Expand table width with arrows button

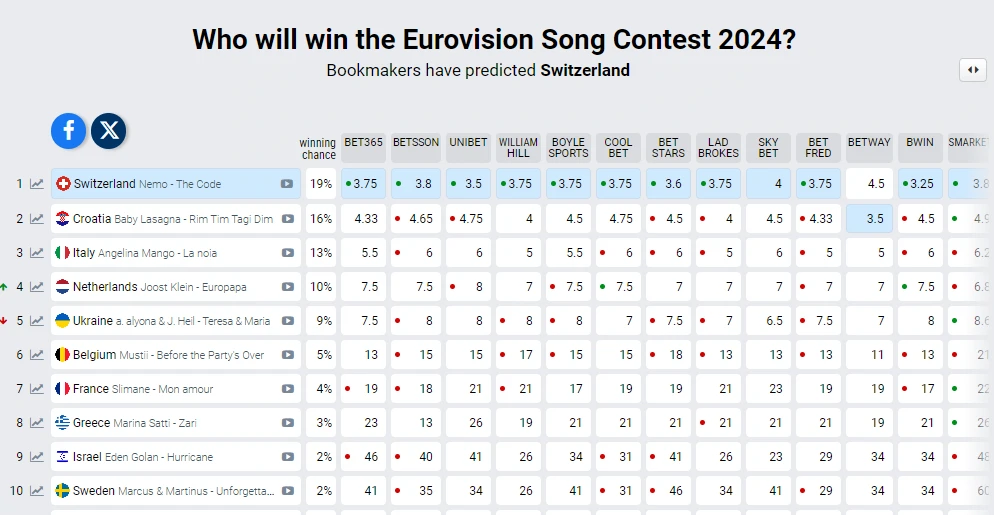tap(973, 70)
